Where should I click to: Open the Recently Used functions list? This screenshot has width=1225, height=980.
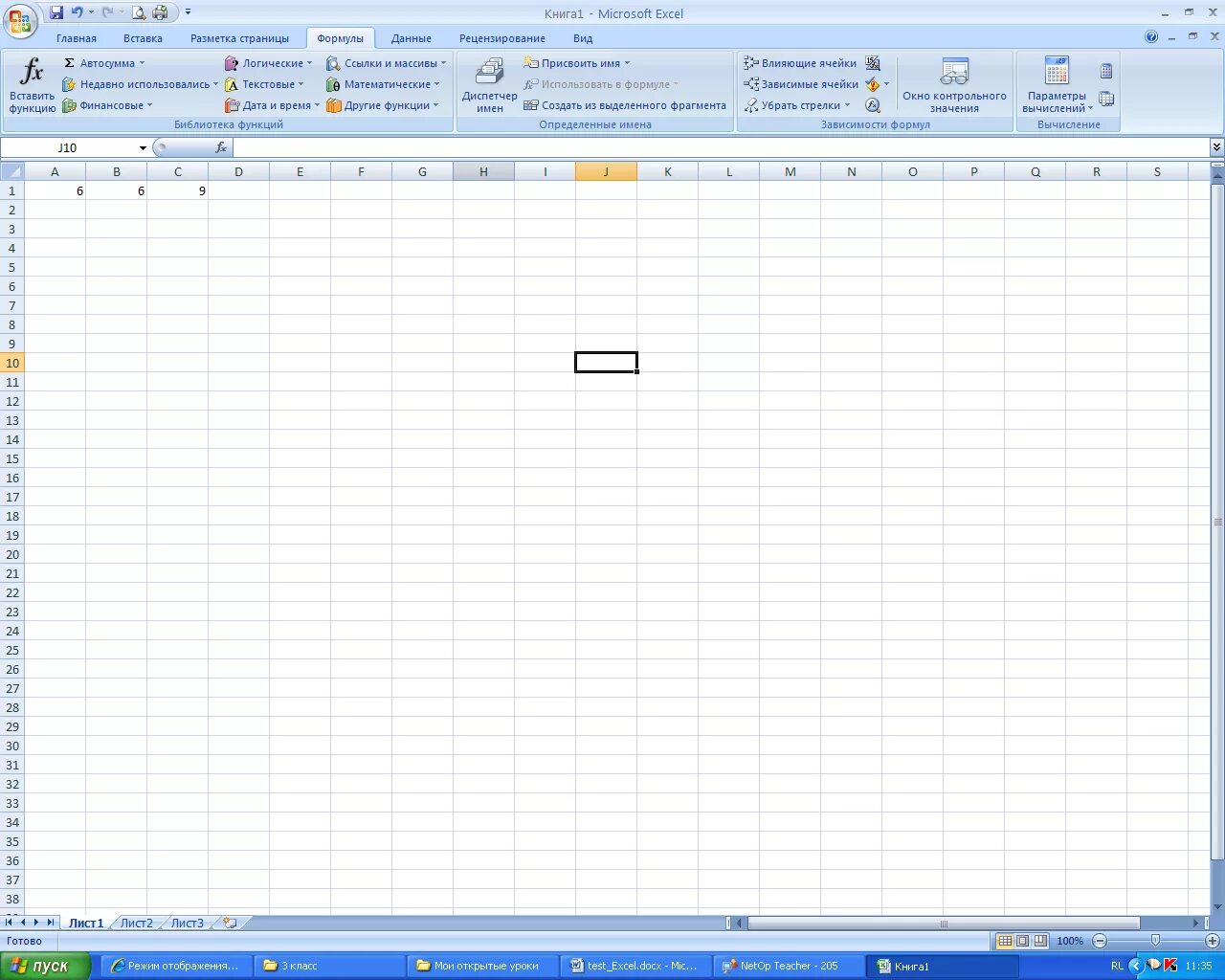140,84
